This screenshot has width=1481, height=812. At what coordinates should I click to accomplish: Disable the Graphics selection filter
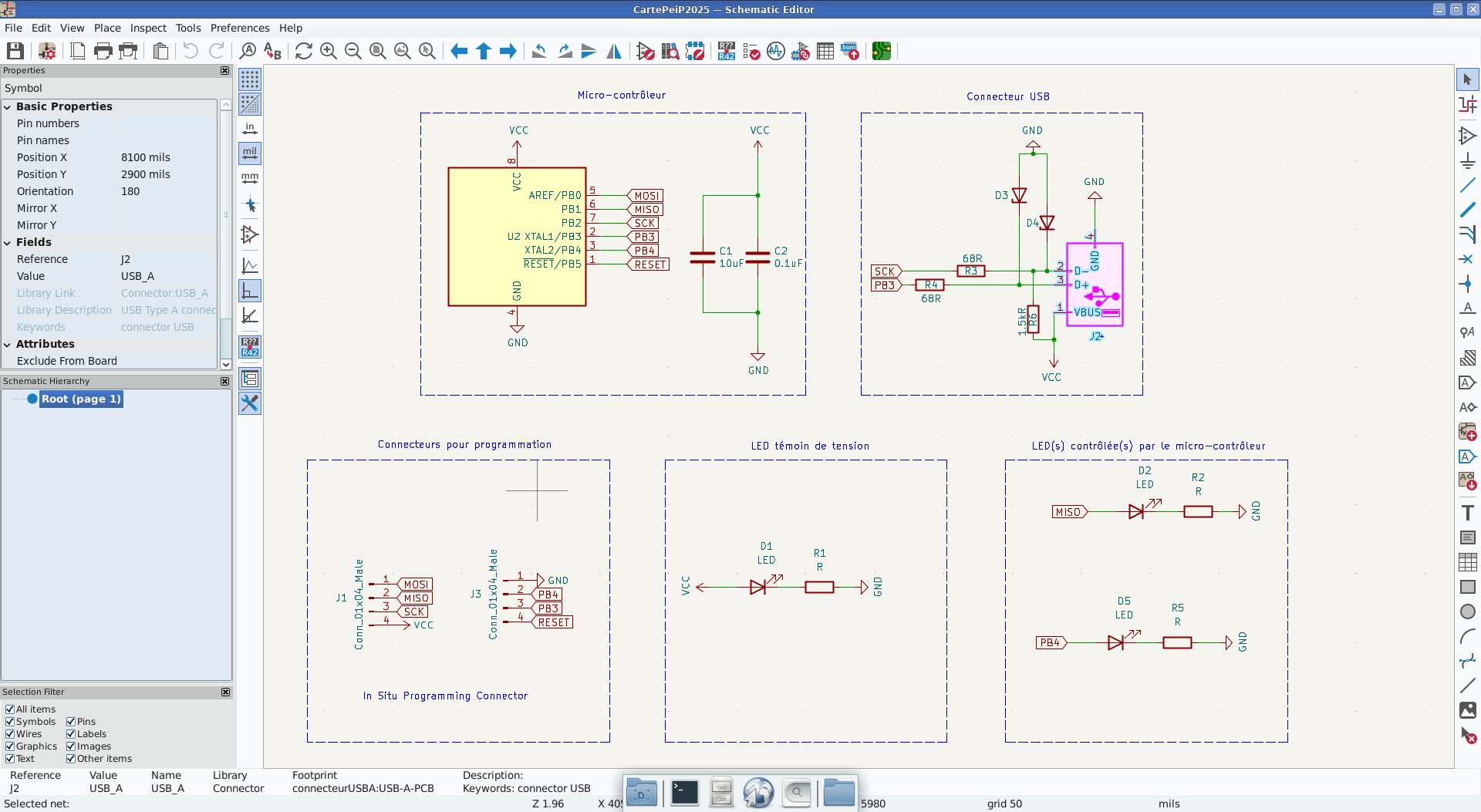(10, 746)
